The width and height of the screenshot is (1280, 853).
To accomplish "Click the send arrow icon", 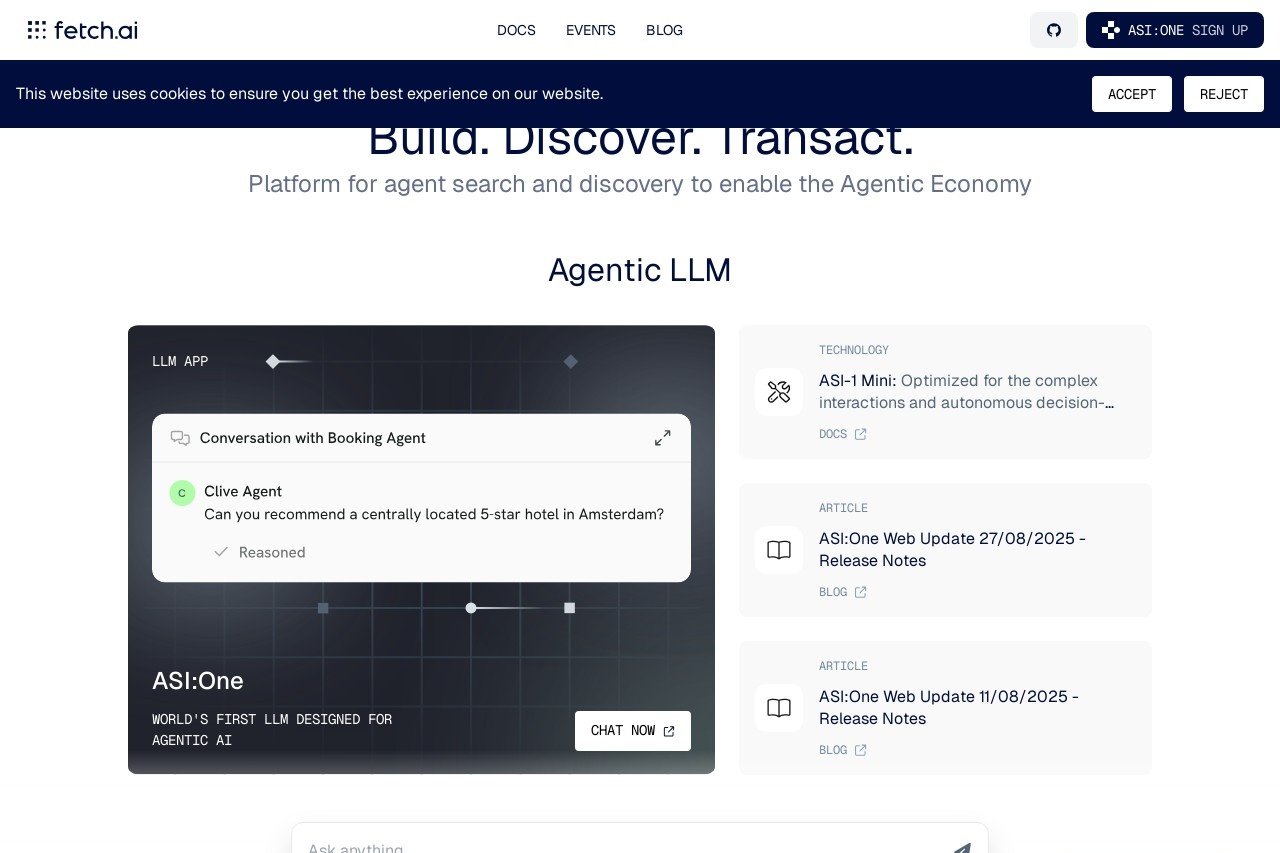I will (x=961, y=848).
